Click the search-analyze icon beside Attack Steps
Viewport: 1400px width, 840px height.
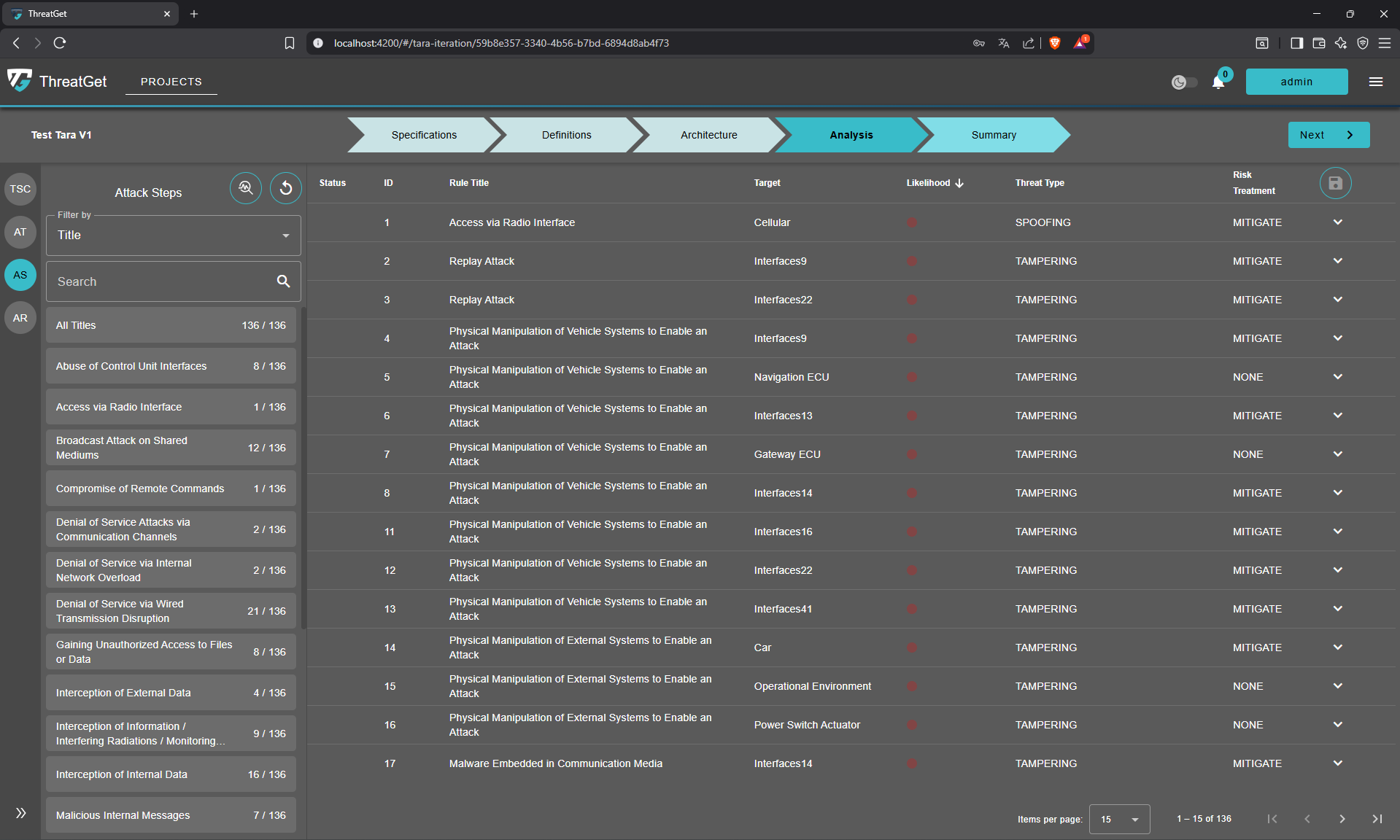pyautogui.click(x=246, y=188)
